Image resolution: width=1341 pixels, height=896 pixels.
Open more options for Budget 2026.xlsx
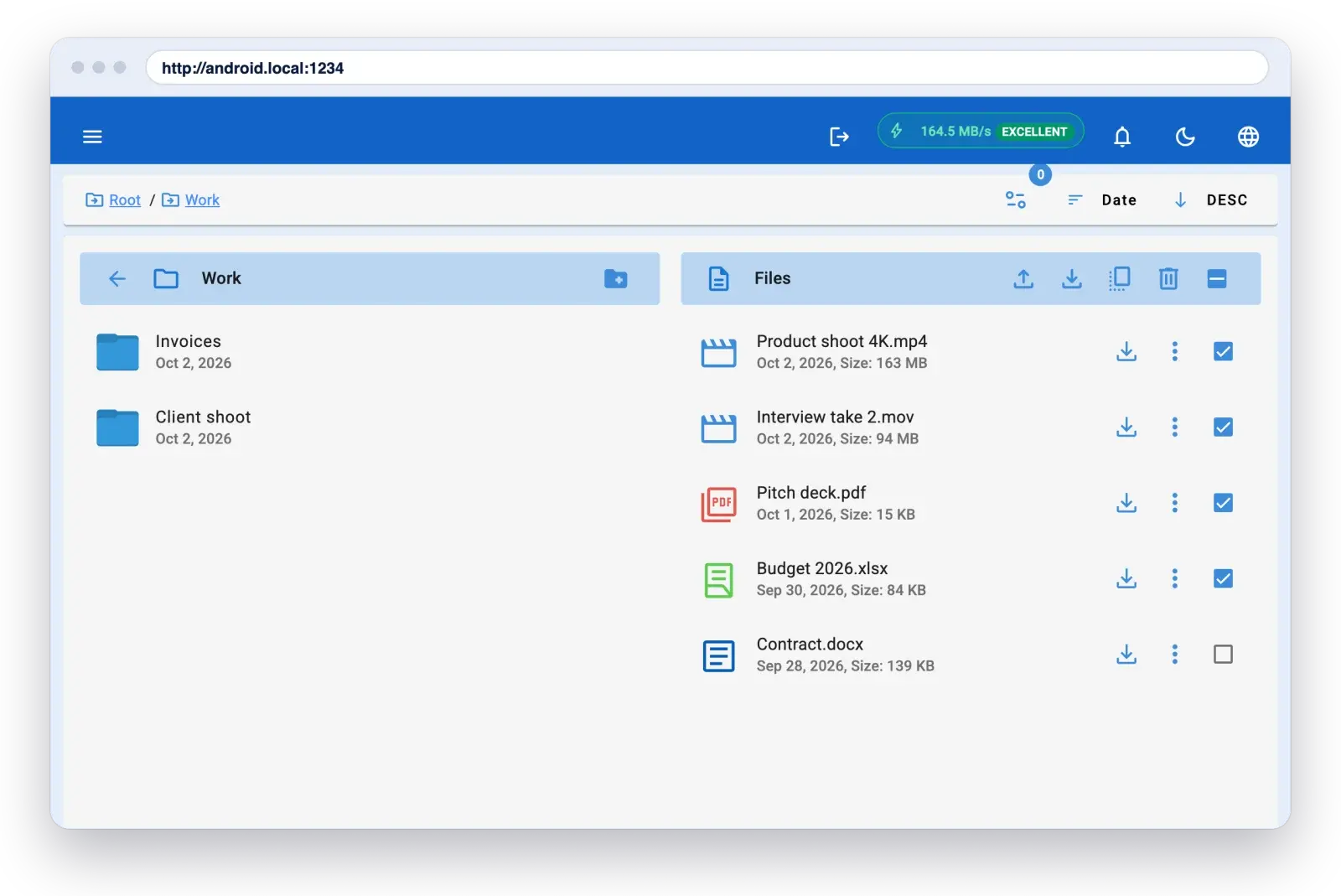pos(1175,578)
